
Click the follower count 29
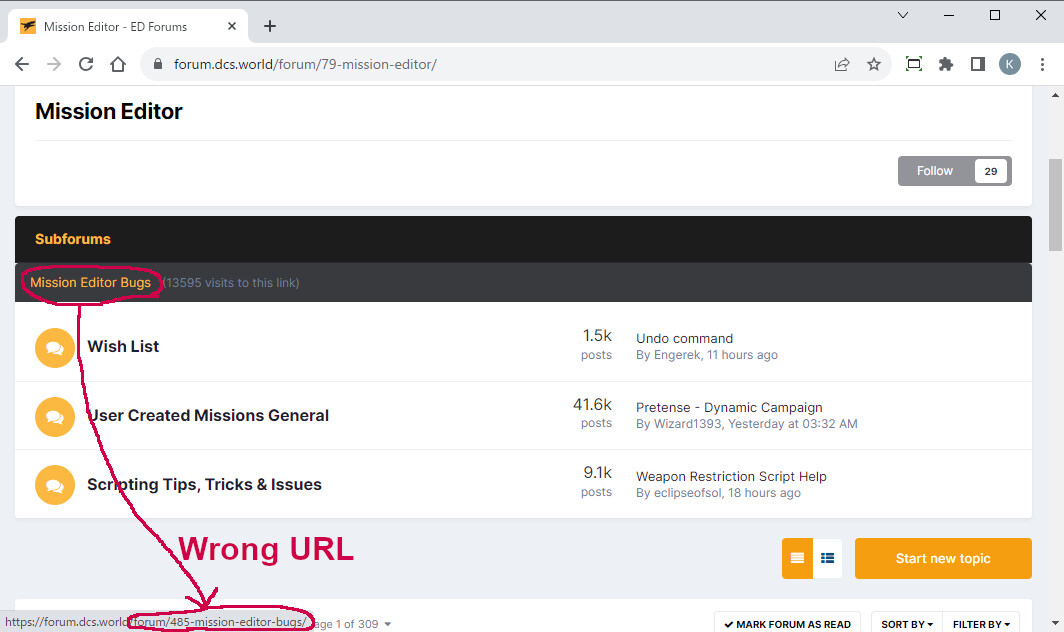click(x=991, y=171)
